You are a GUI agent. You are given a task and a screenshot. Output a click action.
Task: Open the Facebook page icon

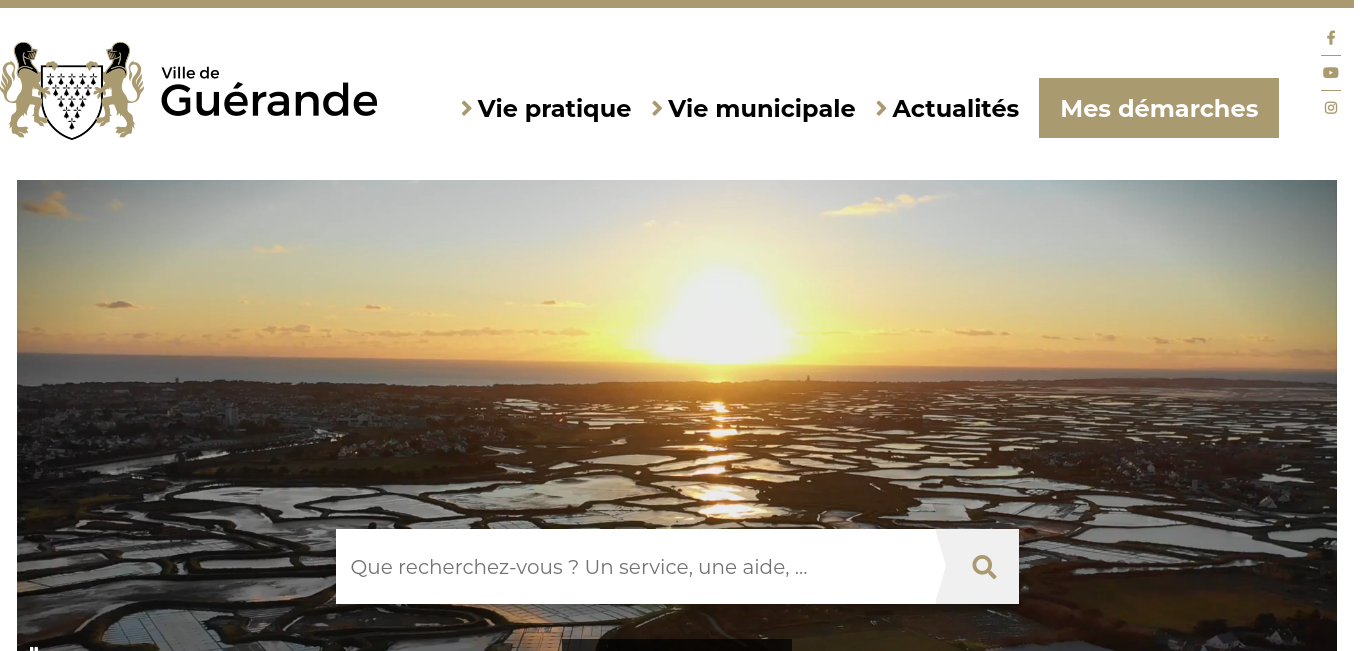click(1331, 37)
